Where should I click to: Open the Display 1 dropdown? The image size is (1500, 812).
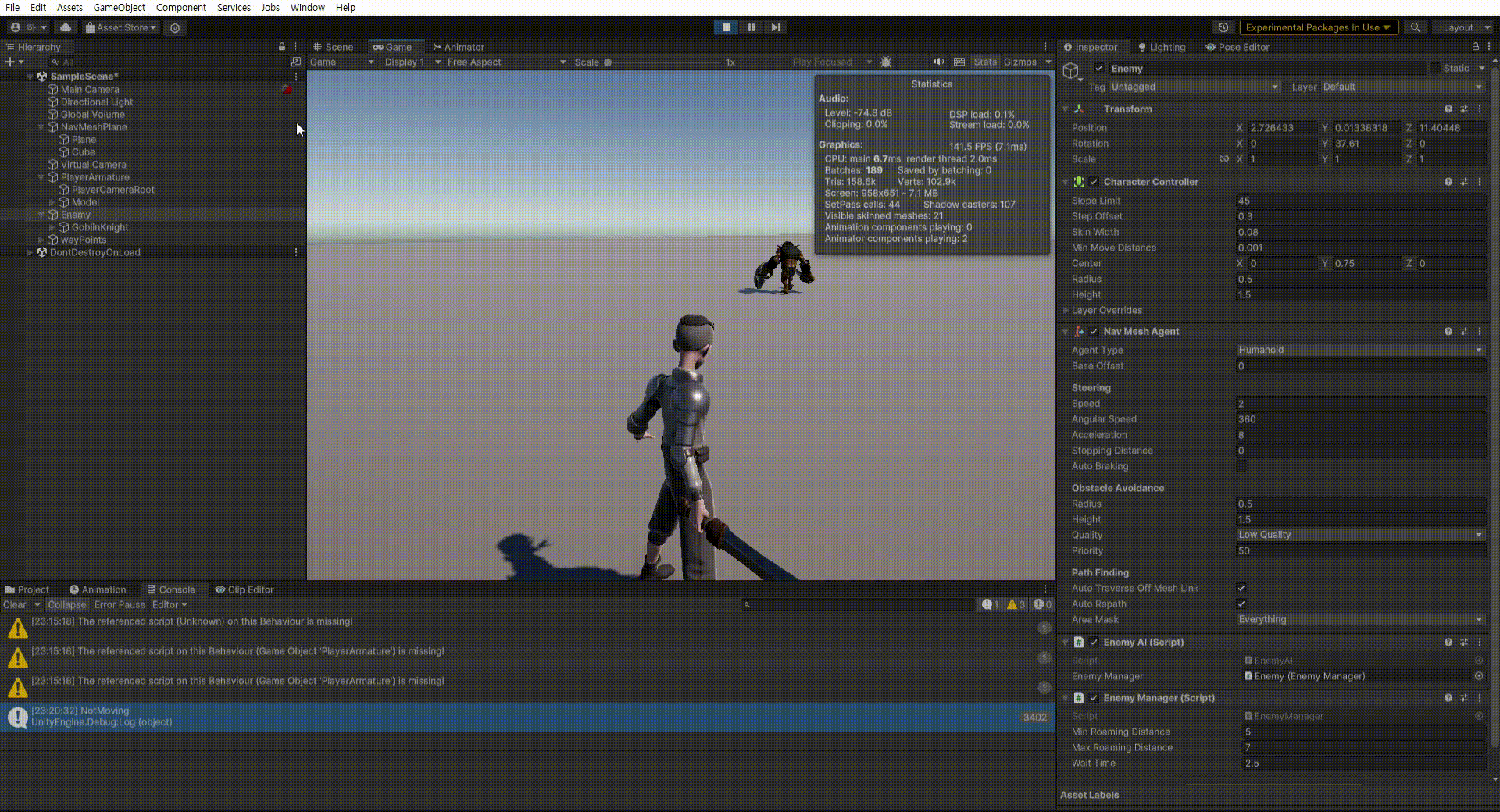click(x=412, y=62)
